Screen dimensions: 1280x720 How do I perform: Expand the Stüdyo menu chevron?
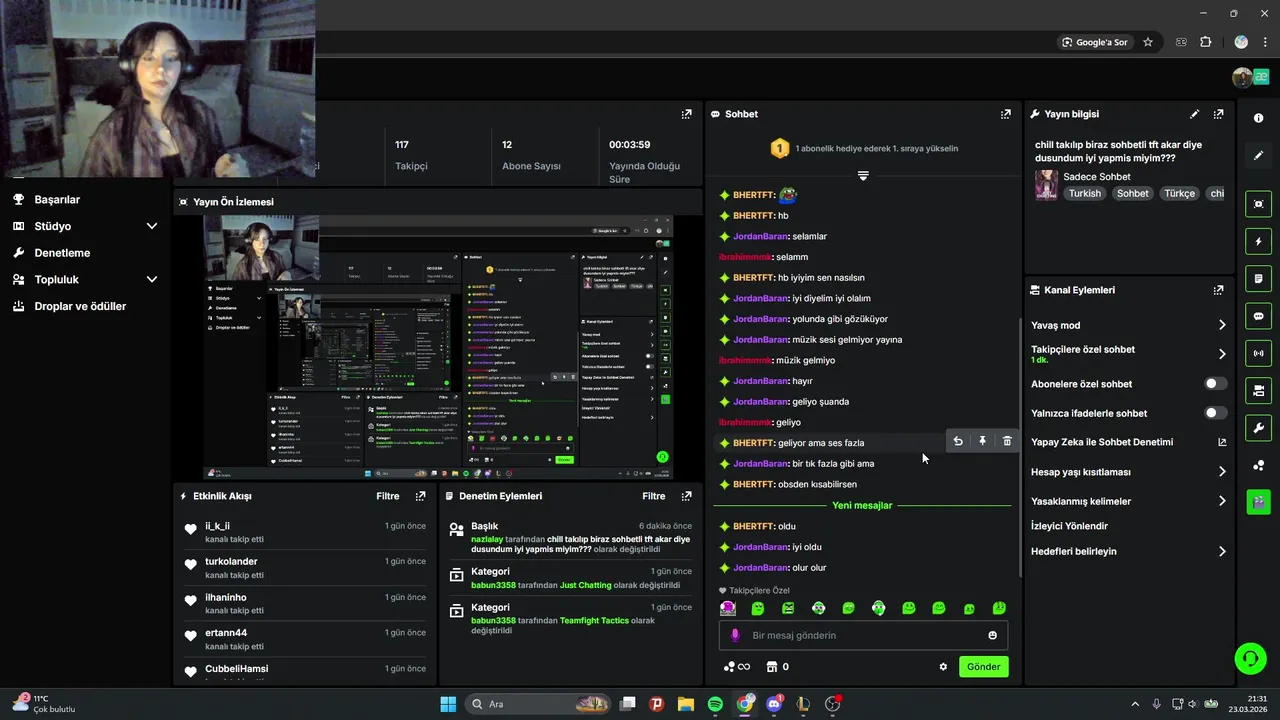coord(152,226)
